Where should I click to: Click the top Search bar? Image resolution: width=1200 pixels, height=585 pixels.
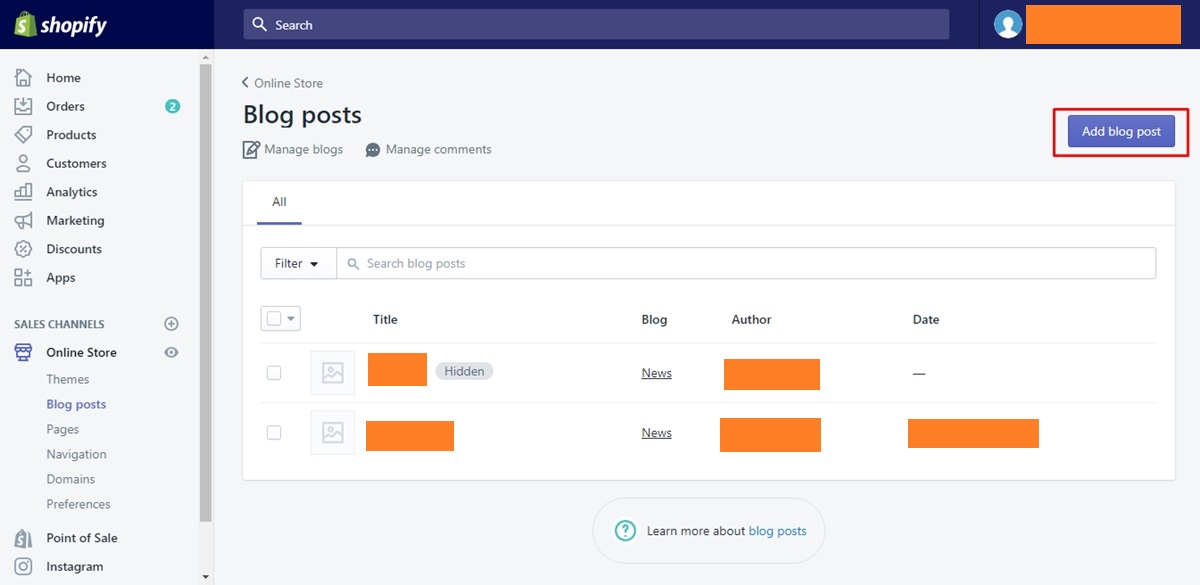[596, 25]
